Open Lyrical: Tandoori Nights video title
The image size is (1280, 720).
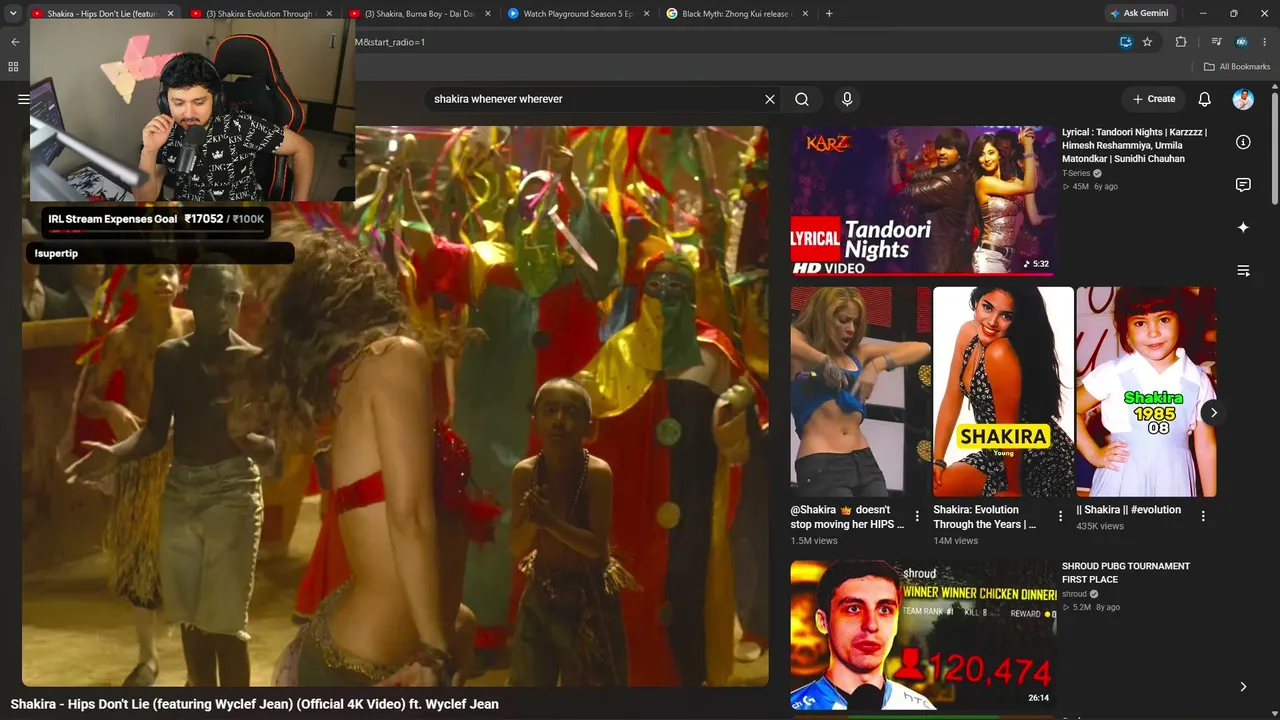pos(1135,145)
